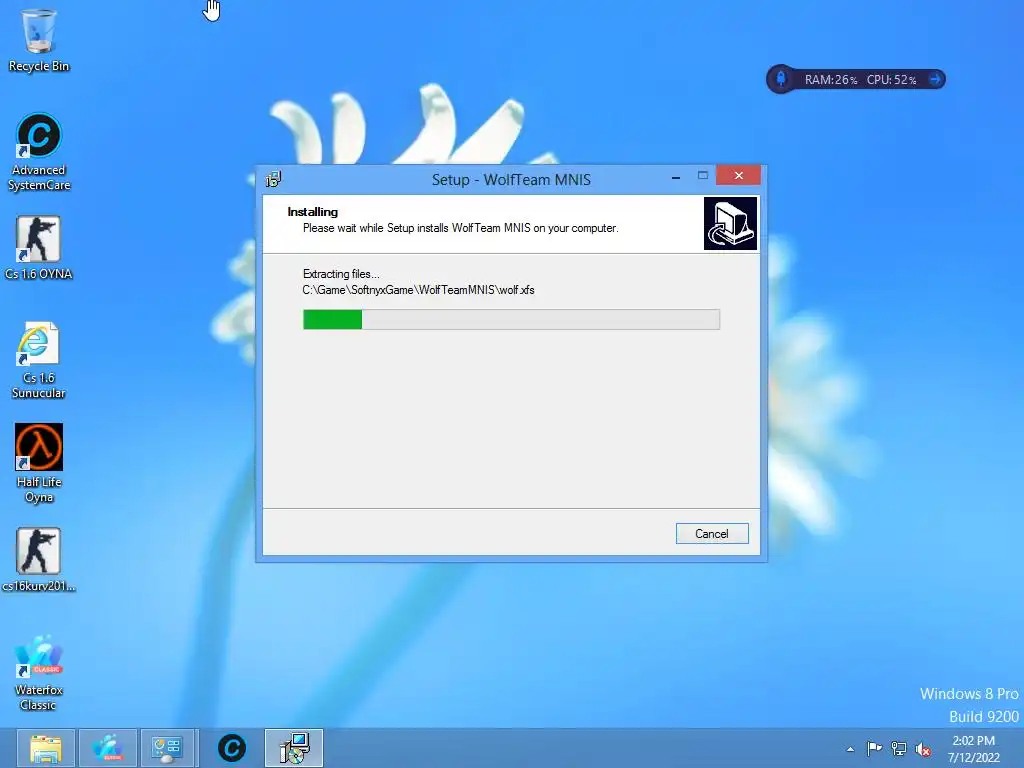Open File Explorer from the taskbar

click(x=46, y=748)
